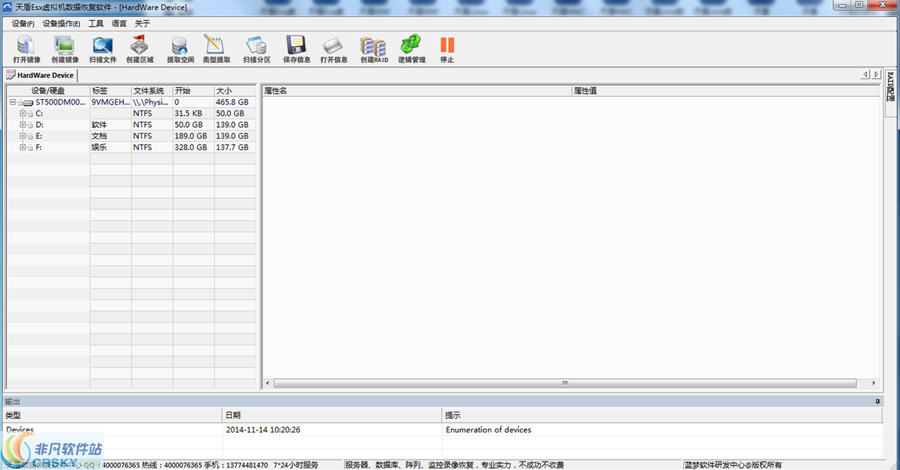This screenshot has width=900, height=470.
Task: Expand the C: partition node
Action: (22, 114)
